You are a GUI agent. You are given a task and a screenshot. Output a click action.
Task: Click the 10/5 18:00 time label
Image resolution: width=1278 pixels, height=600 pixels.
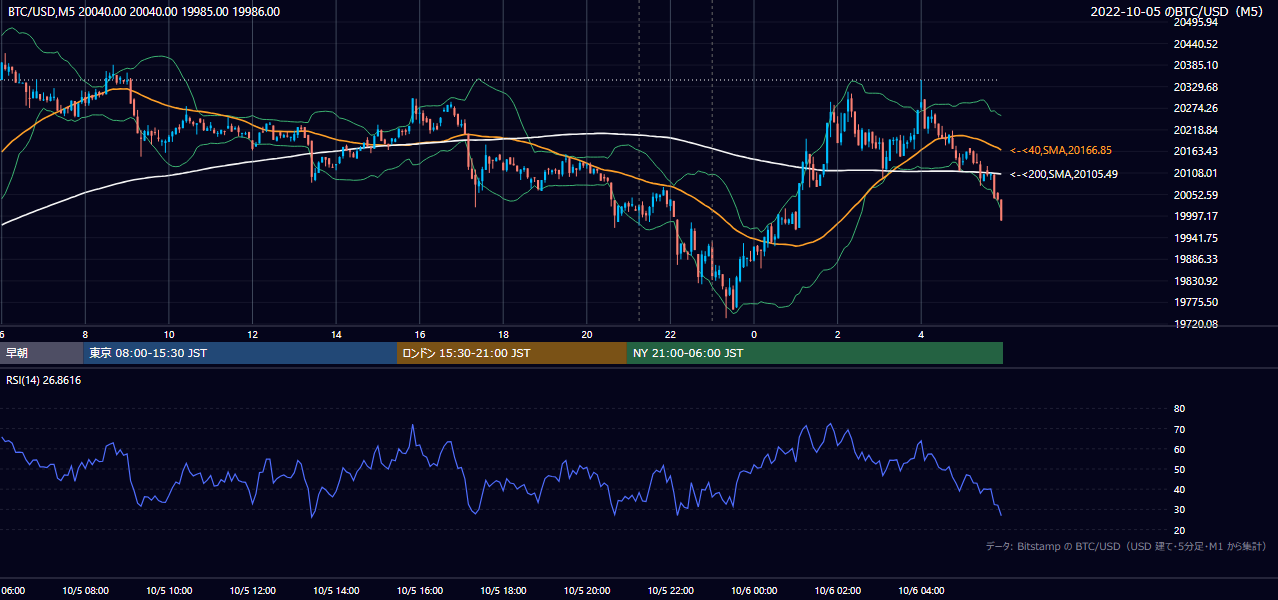tap(503, 591)
